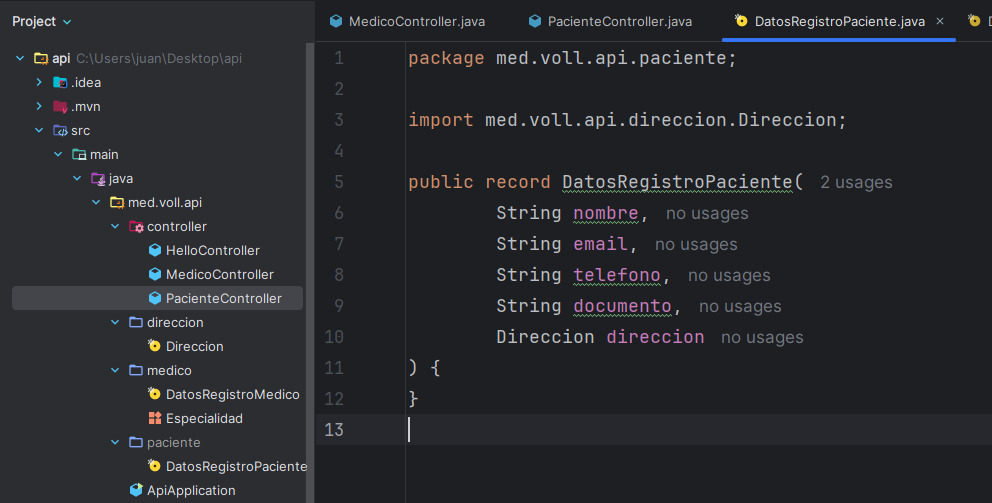This screenshot has height=503, width=992.
Task: Click the DatosRegistroPaciente record name in code
Action: click(677, 182)
